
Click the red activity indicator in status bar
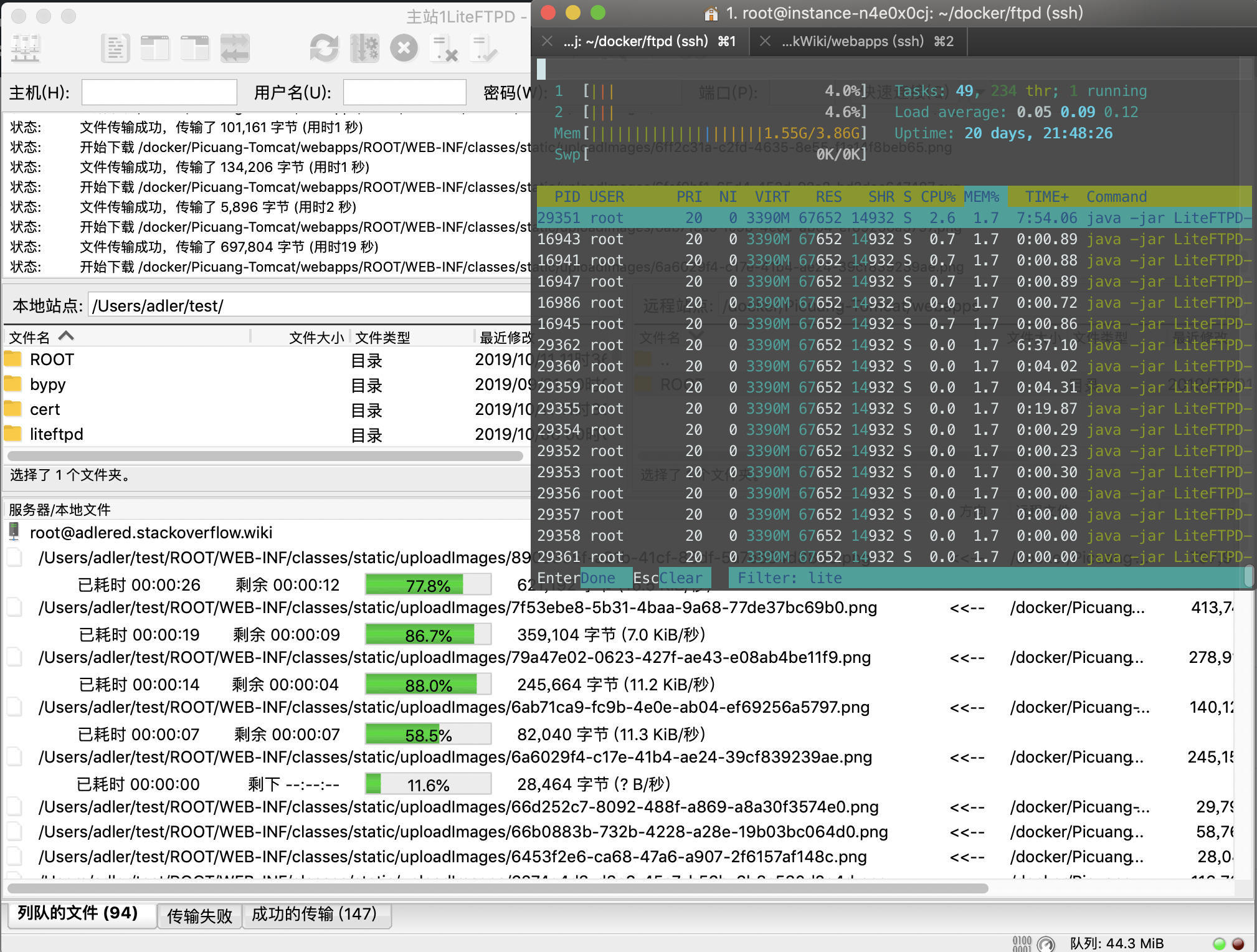1238,943
